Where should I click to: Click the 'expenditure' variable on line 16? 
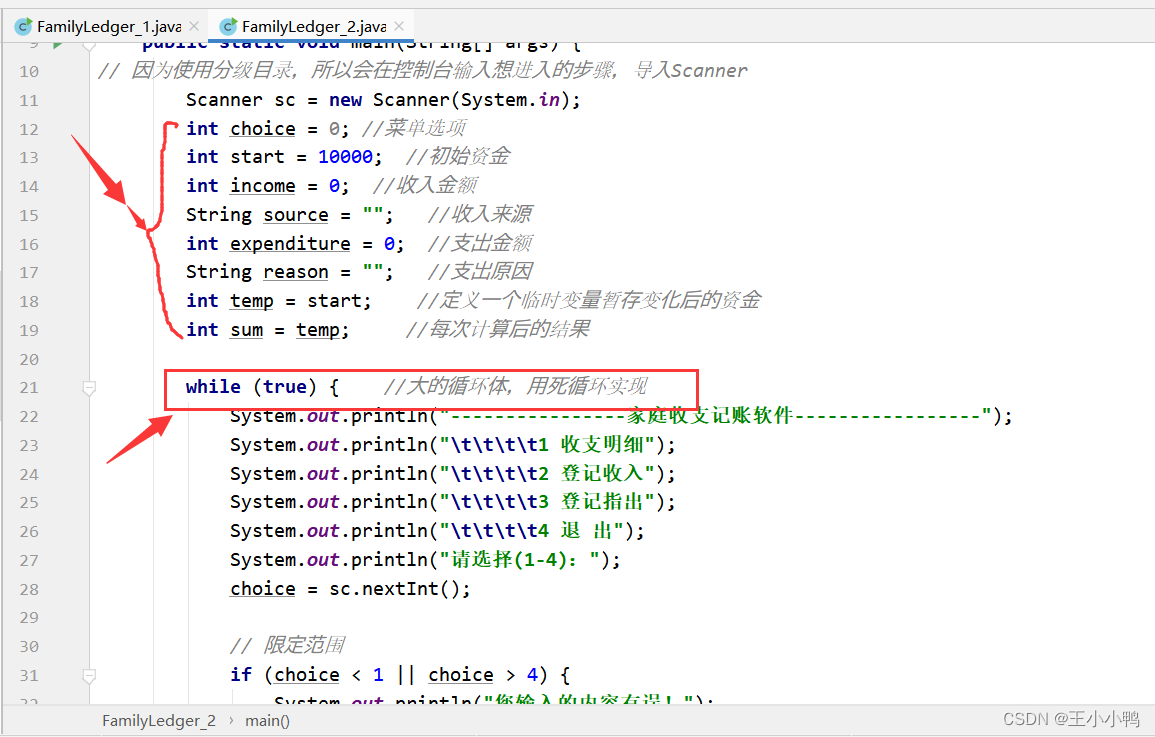point(290,243)
